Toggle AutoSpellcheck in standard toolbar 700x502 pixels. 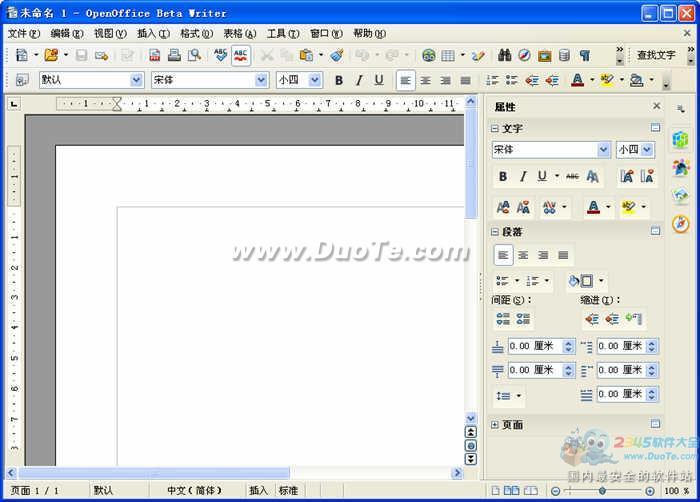click(241, 55)
